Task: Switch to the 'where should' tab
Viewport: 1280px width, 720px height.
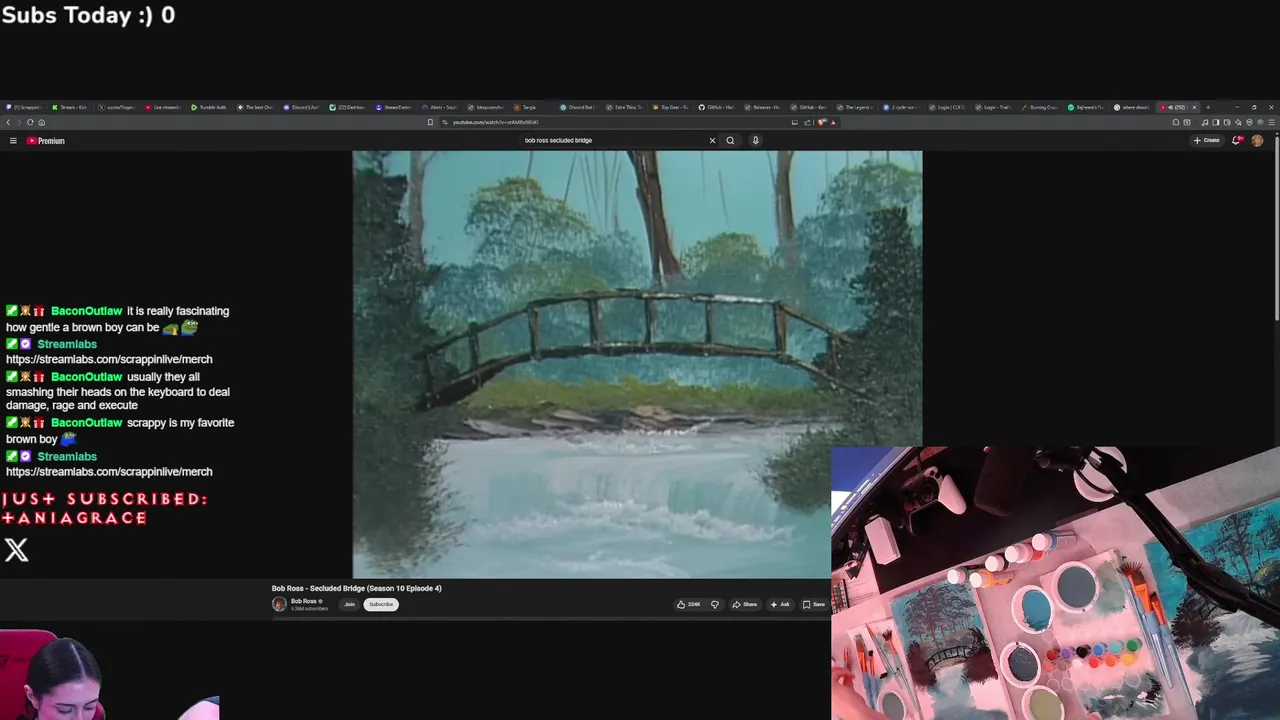Action: (1132, 107)
